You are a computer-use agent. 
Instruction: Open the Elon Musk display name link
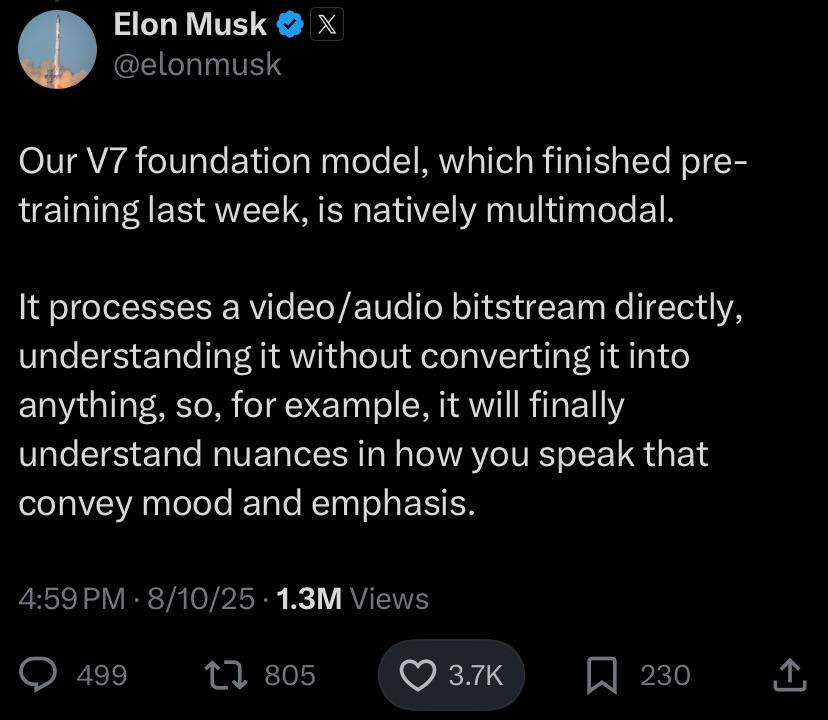pyautogui.click(x=190, y=24)
